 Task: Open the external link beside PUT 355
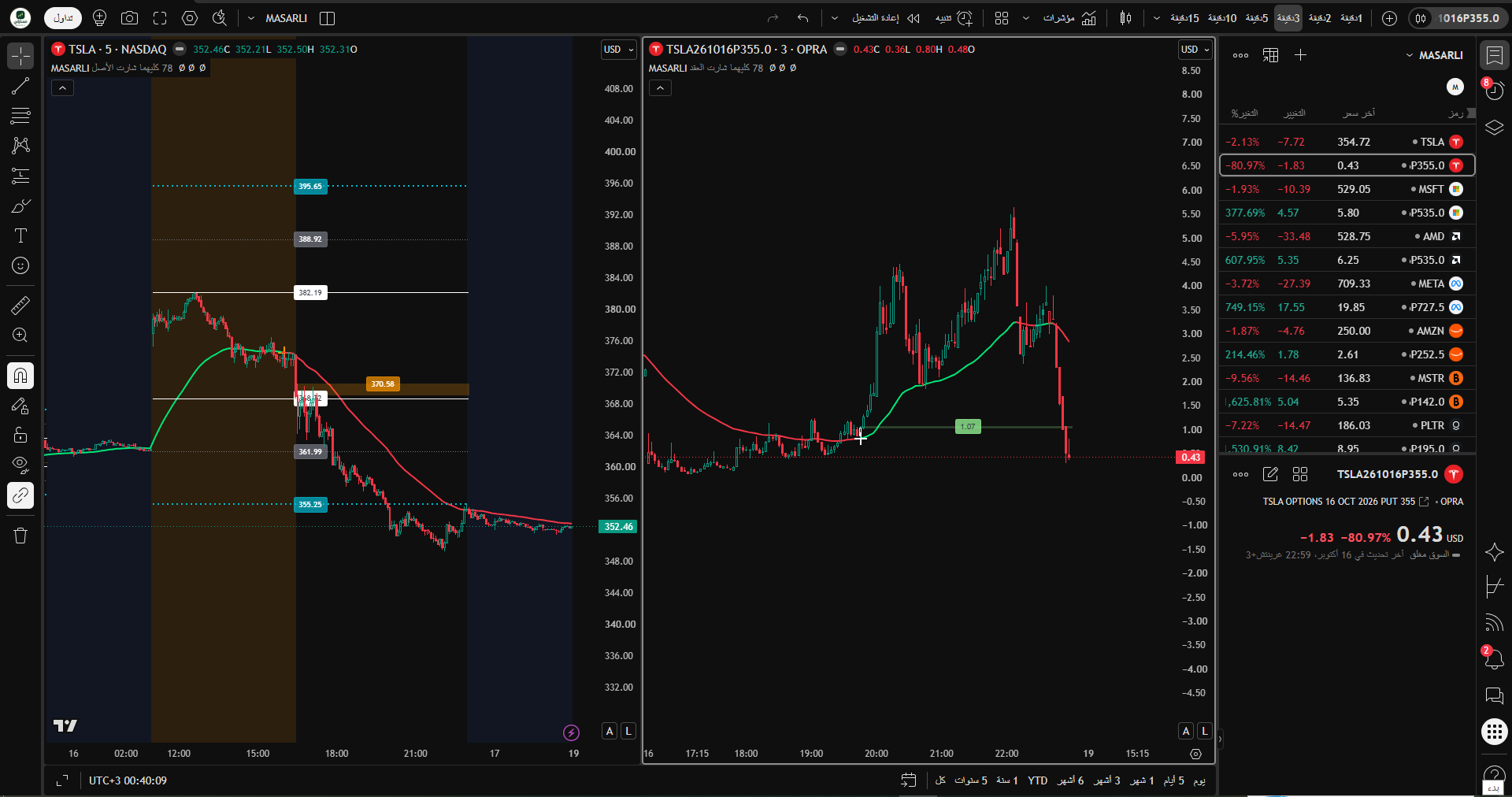(1424, 502)
